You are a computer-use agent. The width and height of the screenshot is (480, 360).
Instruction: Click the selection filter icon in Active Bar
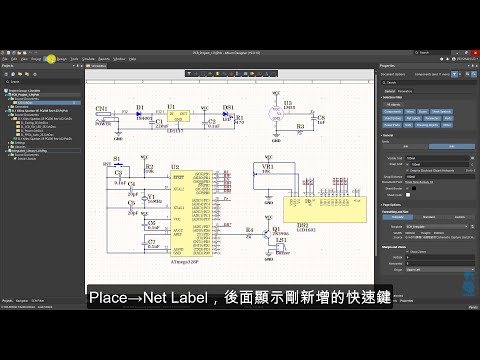pos(189,74)
